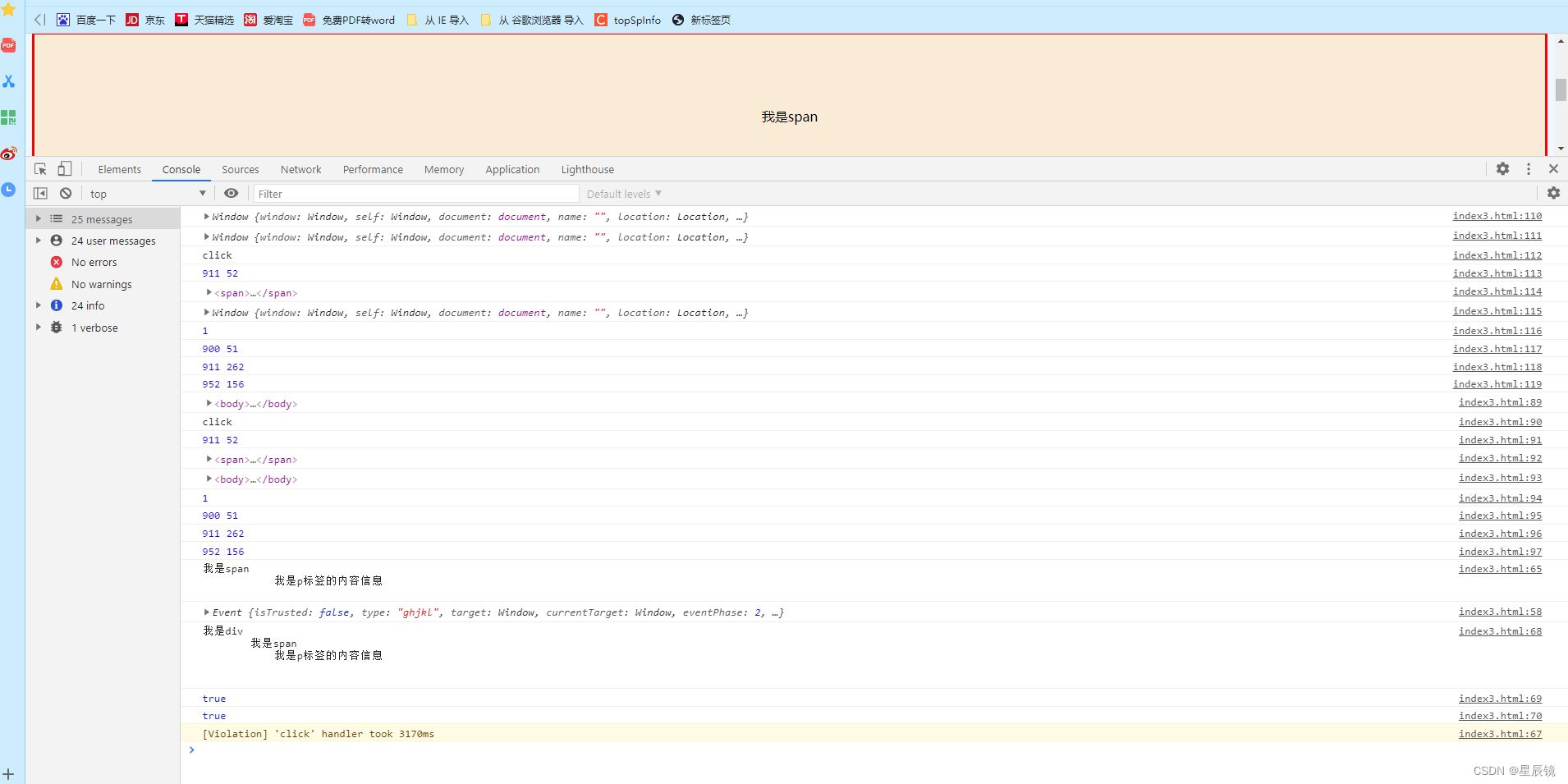The image size is (1568, 784).
Task: Switch to the Network tab
Action: 301,169
